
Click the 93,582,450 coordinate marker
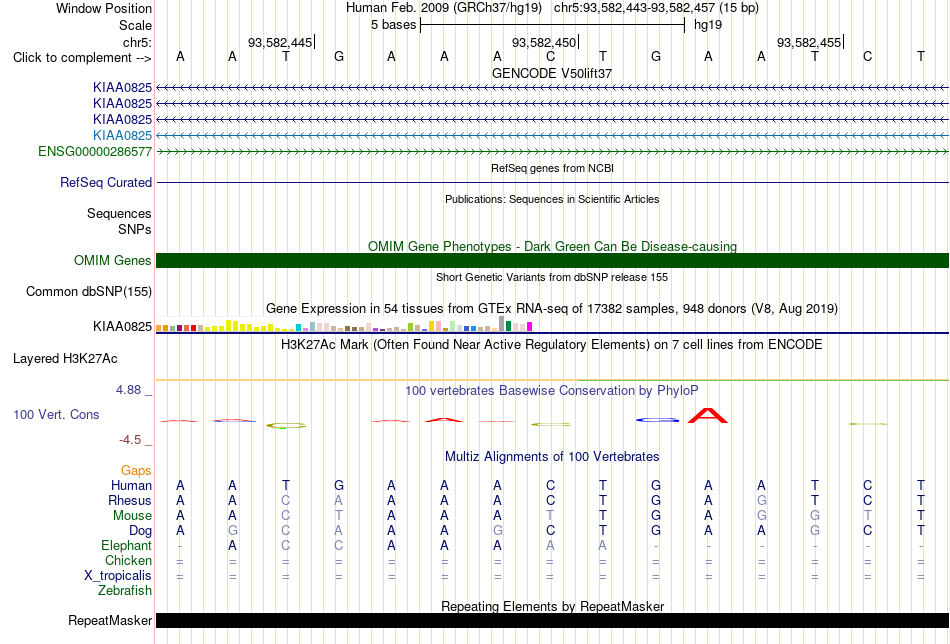pyautogui.click(x=544, y=42)
